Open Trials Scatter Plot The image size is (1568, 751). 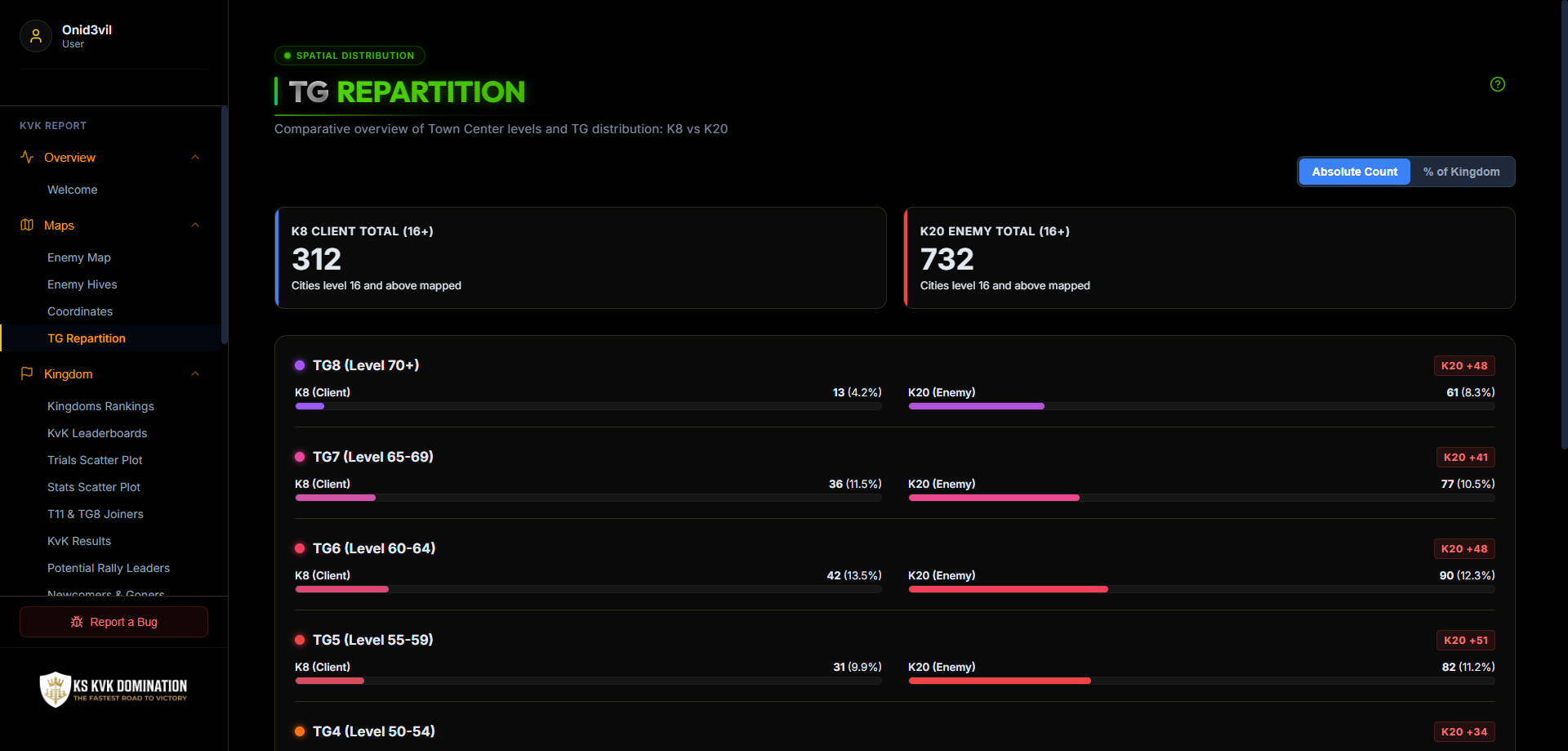[95, 460]
